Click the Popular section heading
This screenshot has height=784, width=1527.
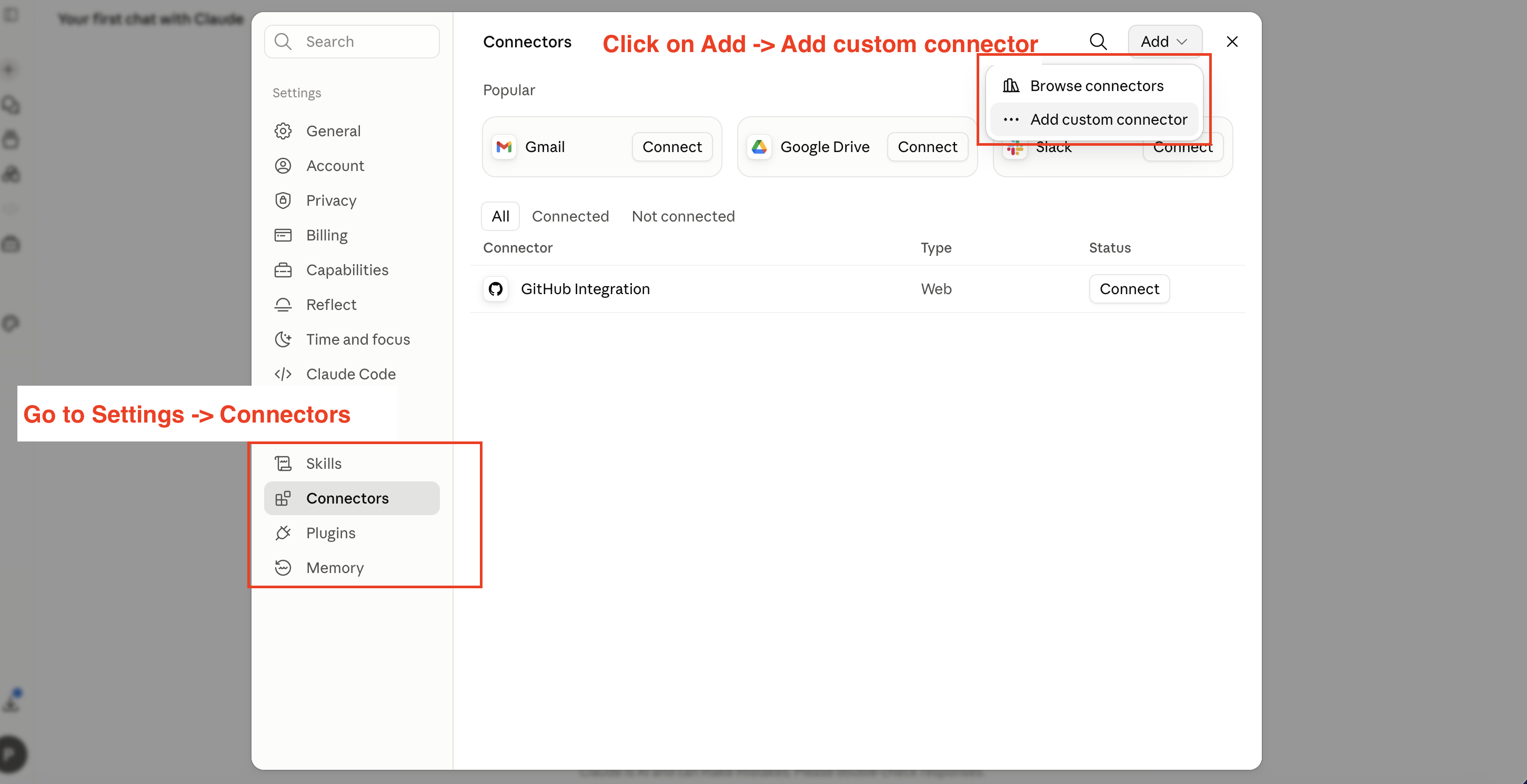509,90
